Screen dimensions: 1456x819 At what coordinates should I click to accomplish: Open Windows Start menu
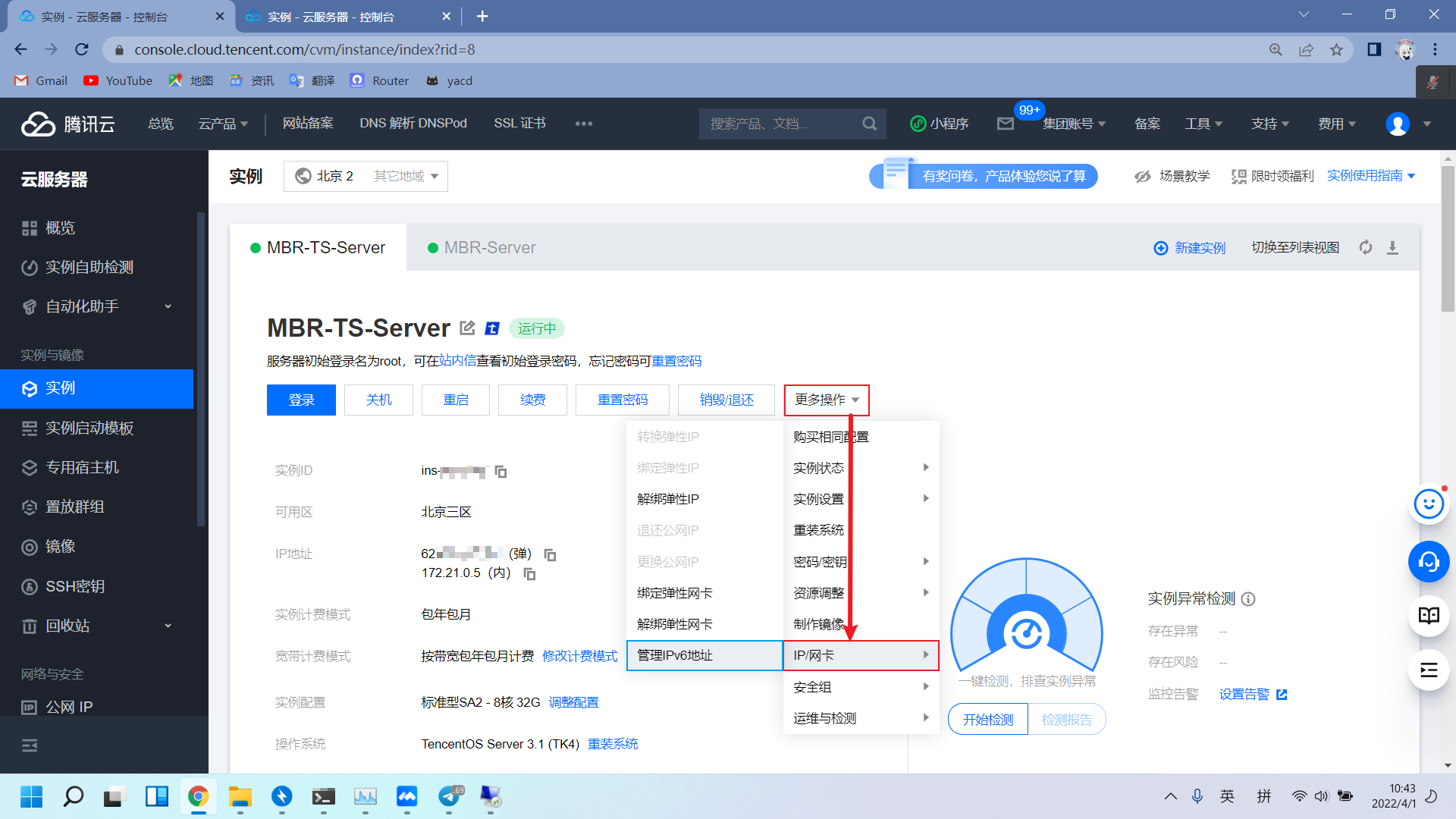[31, 796]
